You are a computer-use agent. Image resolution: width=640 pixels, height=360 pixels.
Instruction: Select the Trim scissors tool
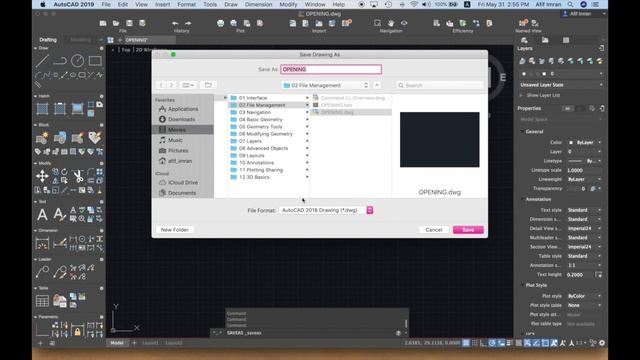[78, 176]
